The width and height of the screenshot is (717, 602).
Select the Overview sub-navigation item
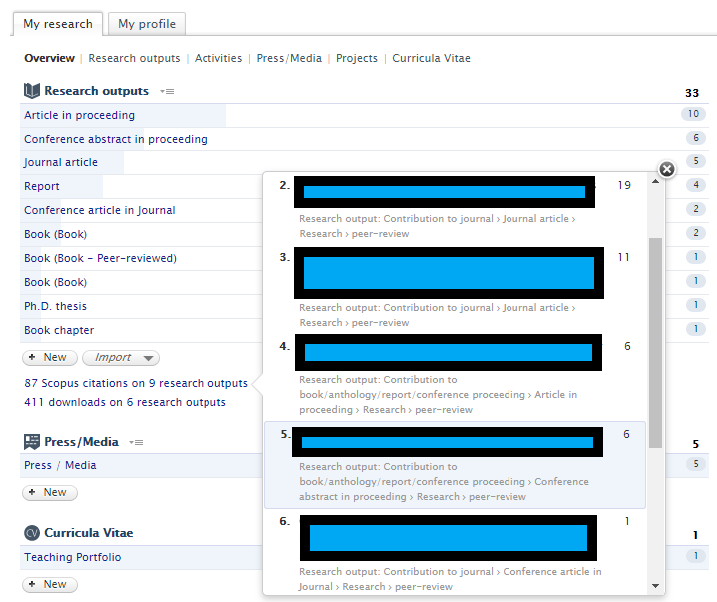click(x=49, y=58)
